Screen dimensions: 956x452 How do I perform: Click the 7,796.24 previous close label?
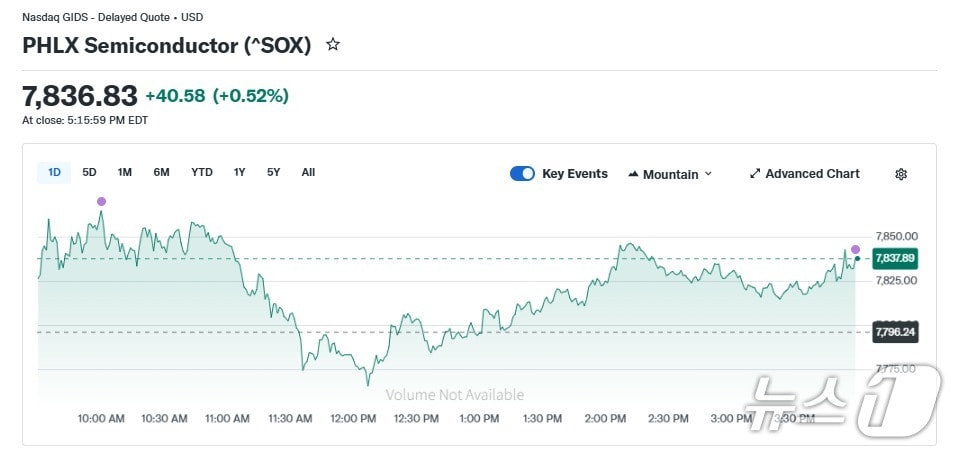tap(895, 332)
